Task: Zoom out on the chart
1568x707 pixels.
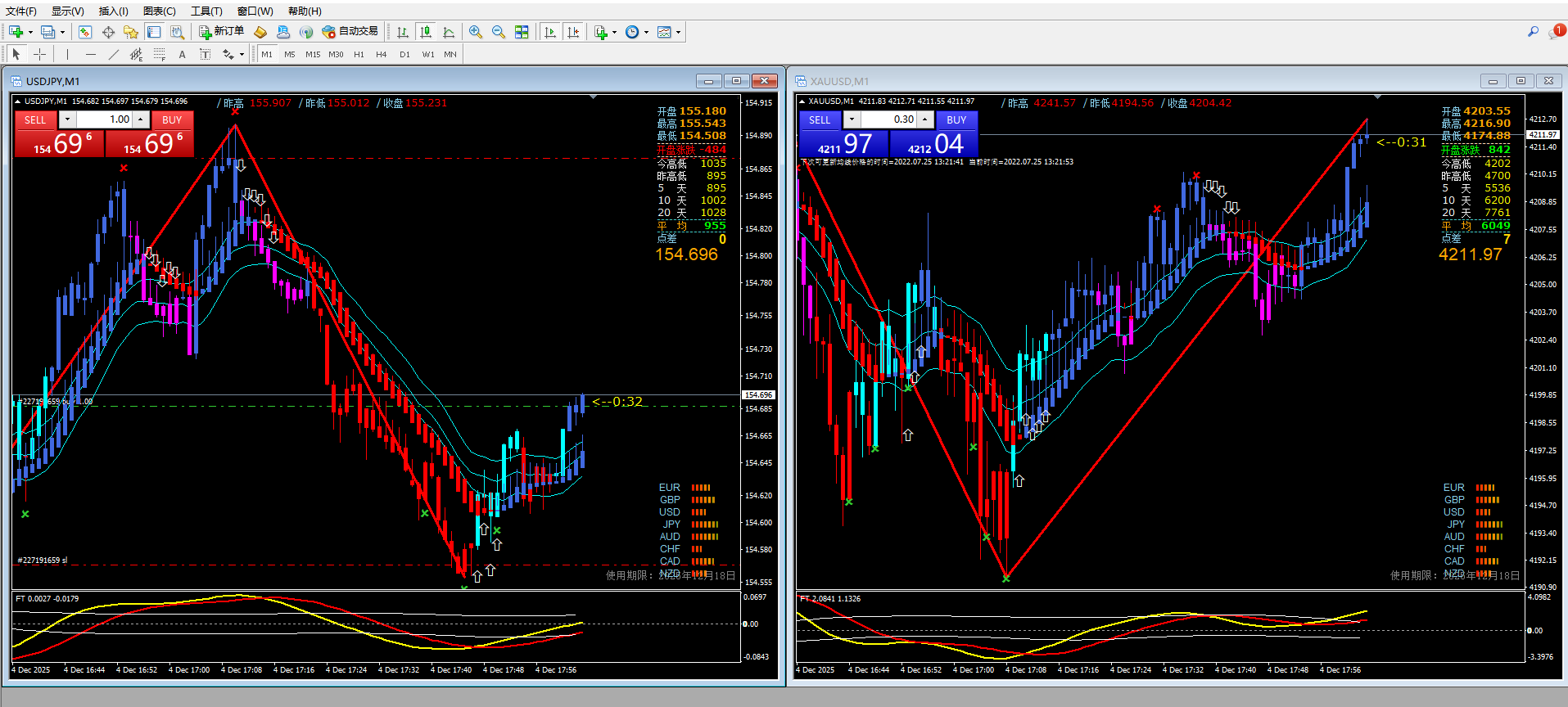Action: click(x=499, y=32)
